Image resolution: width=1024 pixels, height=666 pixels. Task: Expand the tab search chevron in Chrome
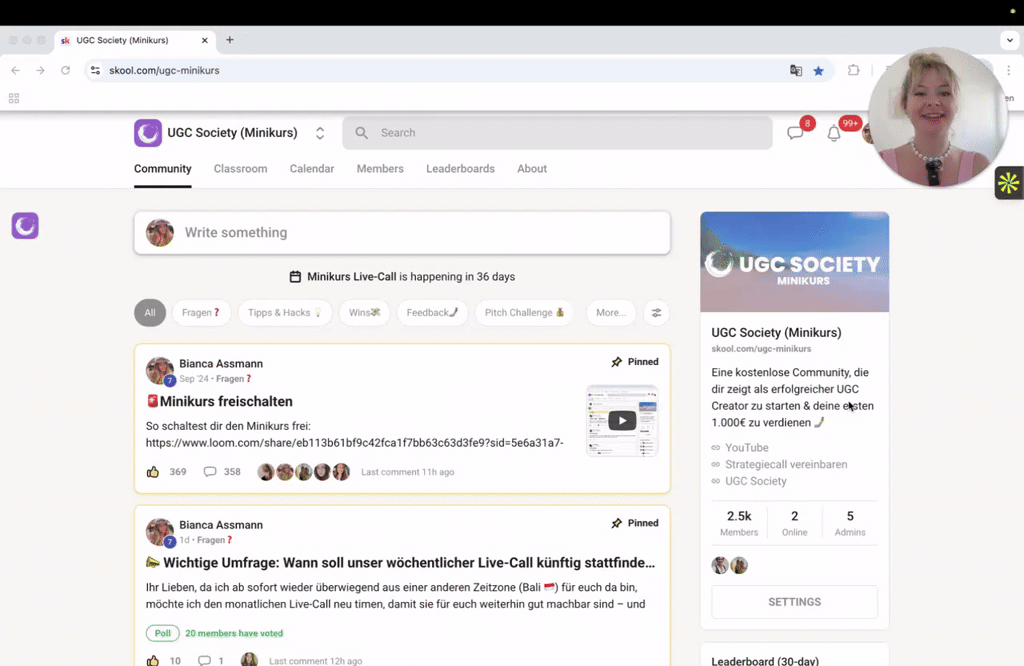pyautogui.click(x=1010, y=40)
